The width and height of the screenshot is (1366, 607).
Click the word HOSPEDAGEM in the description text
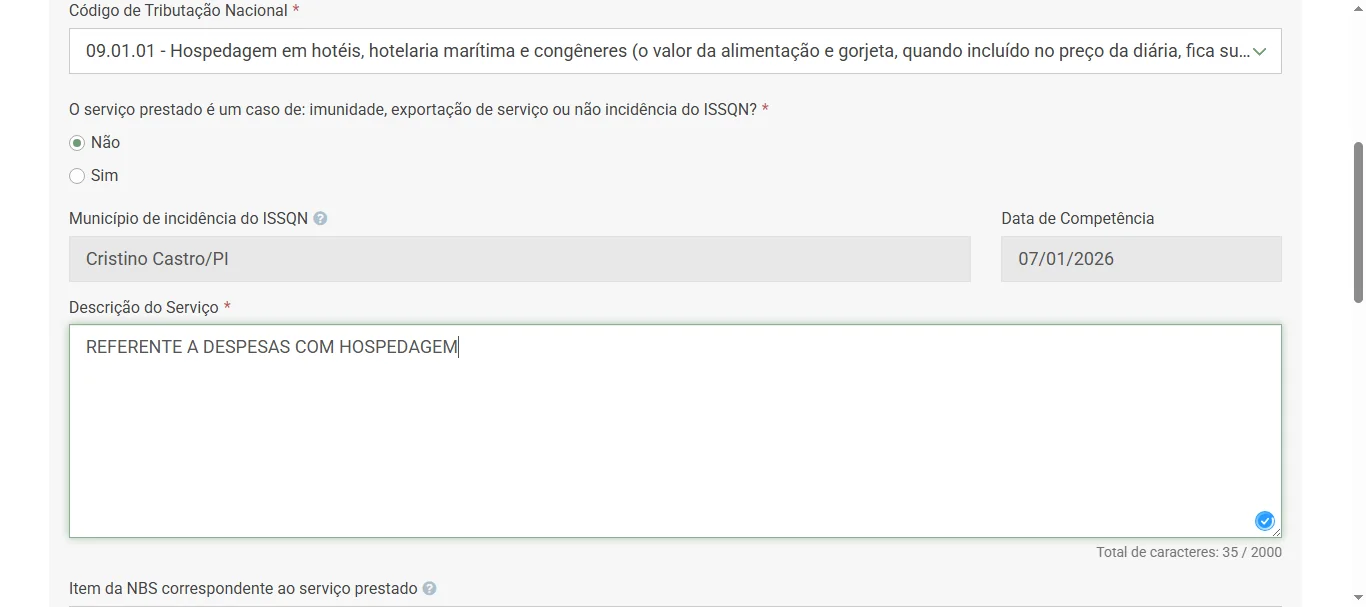[398, 348]
